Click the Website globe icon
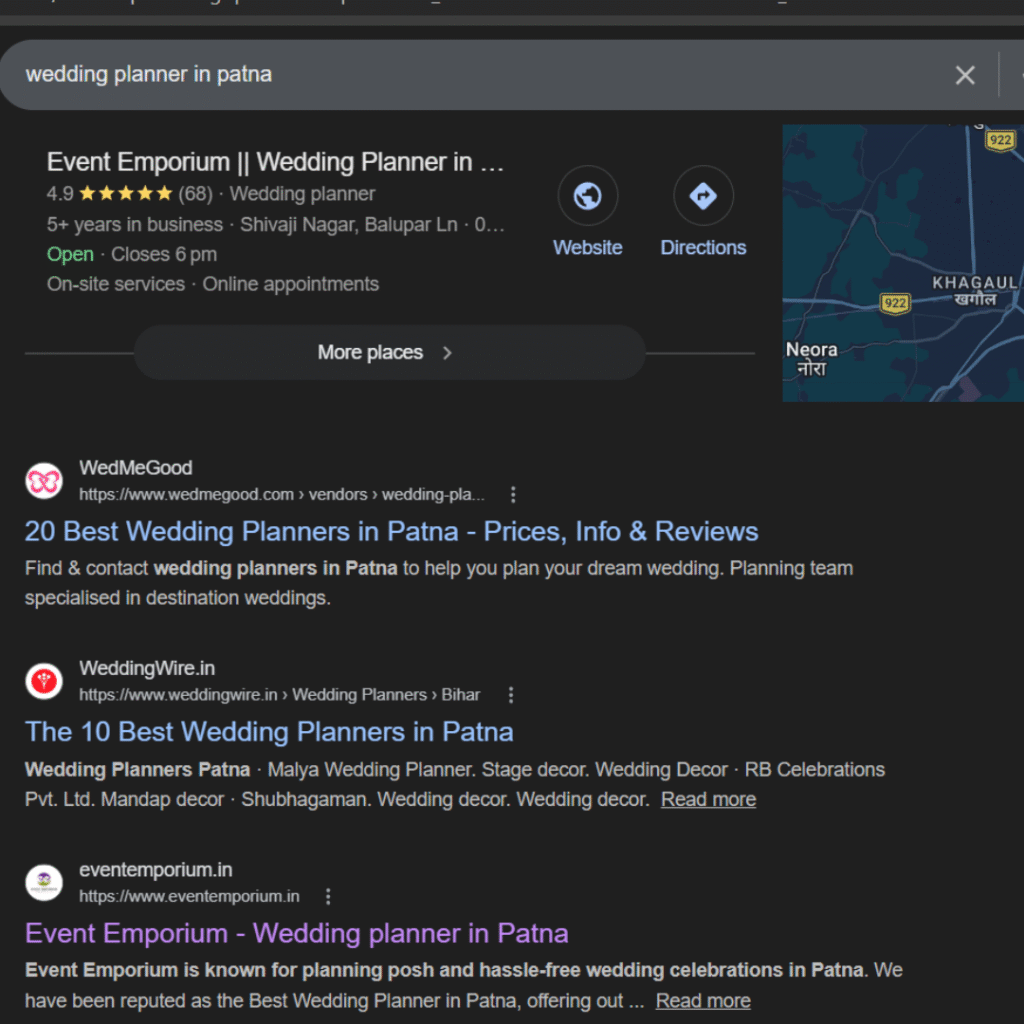This screenshot has width=1024, height=1024. pyautogui.click(x=588, y=196)
